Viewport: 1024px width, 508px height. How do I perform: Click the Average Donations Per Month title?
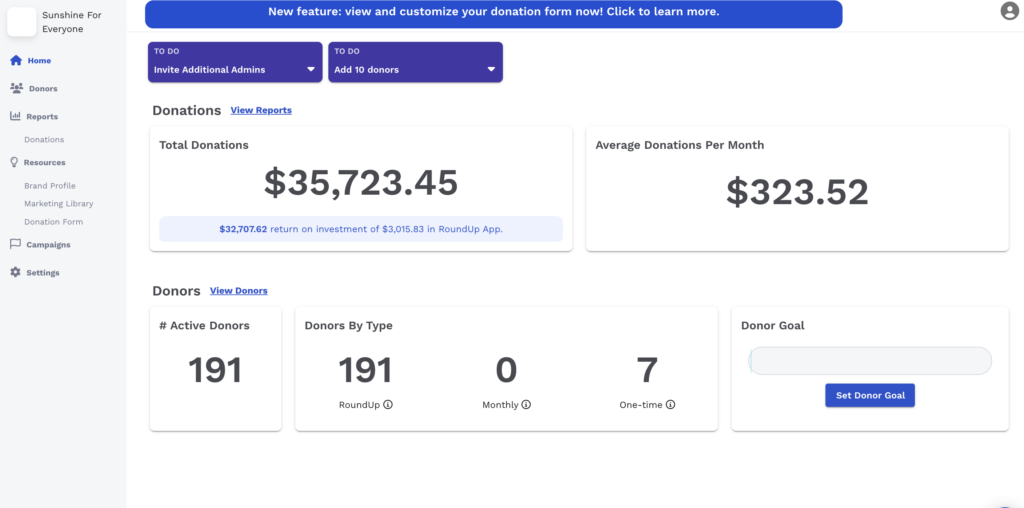tap(680, 145)
